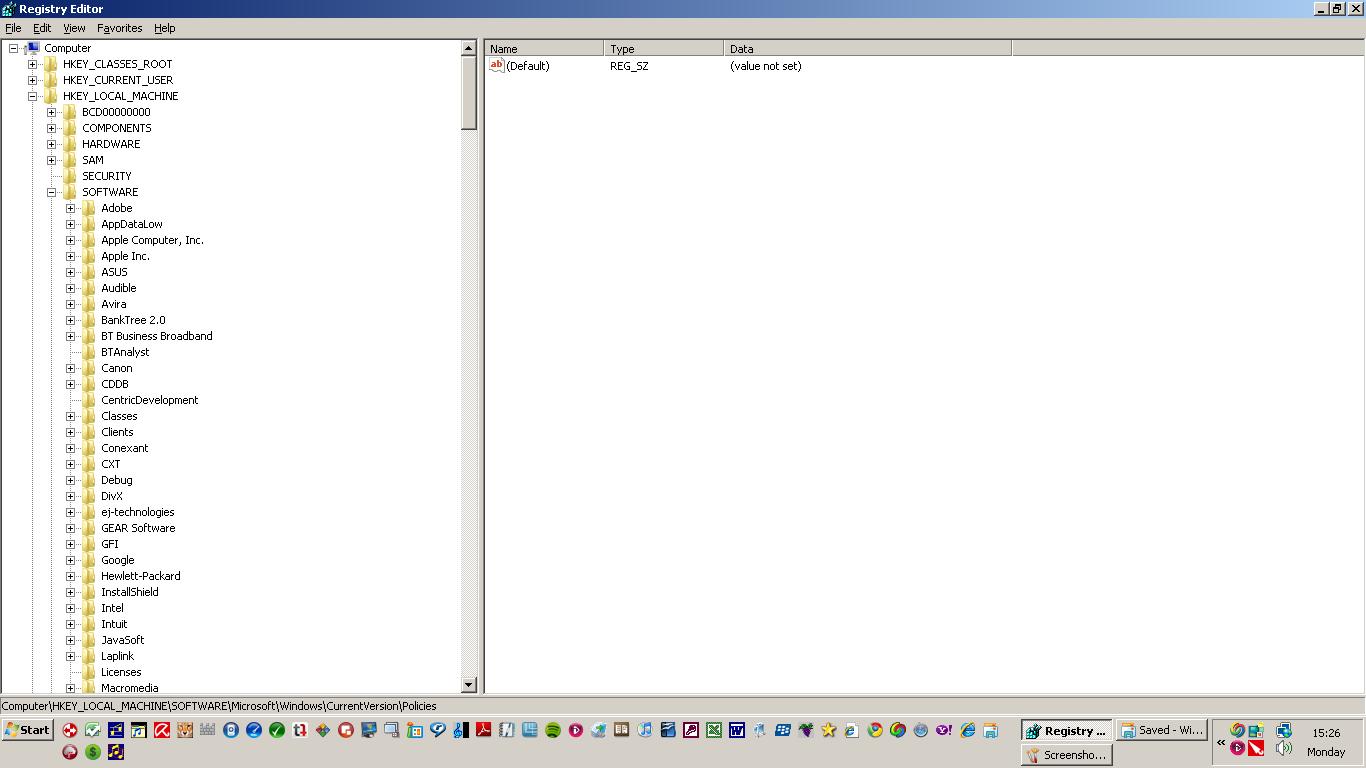Select the InstallShield key
Image resolution: width=1366 pixels, height=768 pixels.
tap(129, 592)
